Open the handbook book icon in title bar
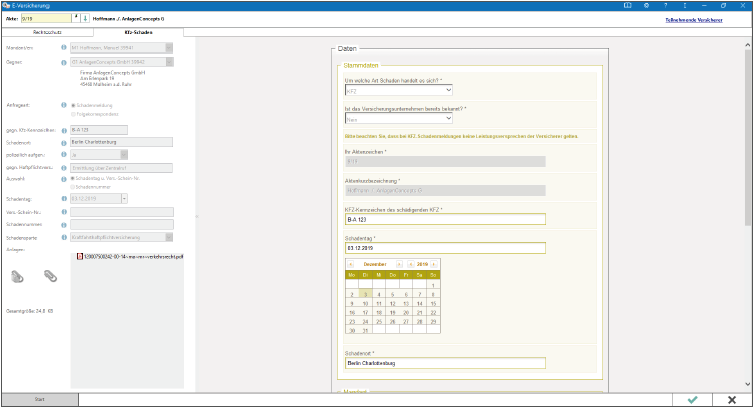This screenshot has width=754, height=408. pyautogui.click(x=628, y=5)
